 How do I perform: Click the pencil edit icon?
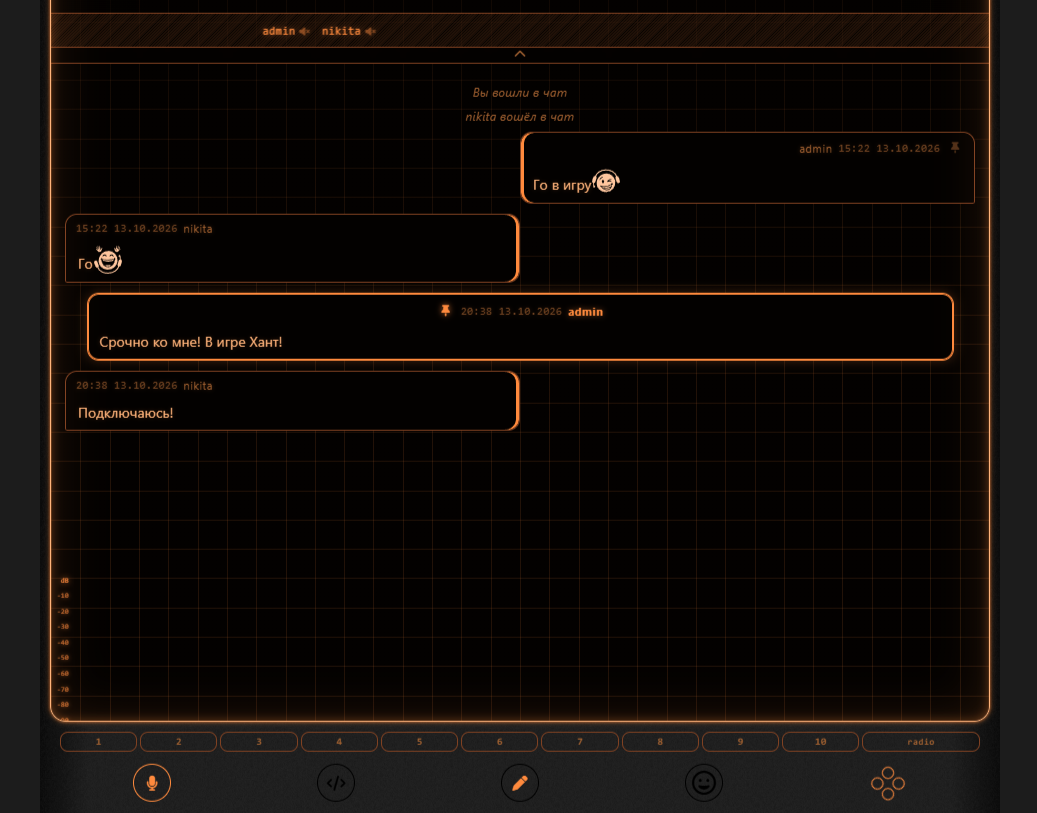pyautogui.click(x=520, y=783)
